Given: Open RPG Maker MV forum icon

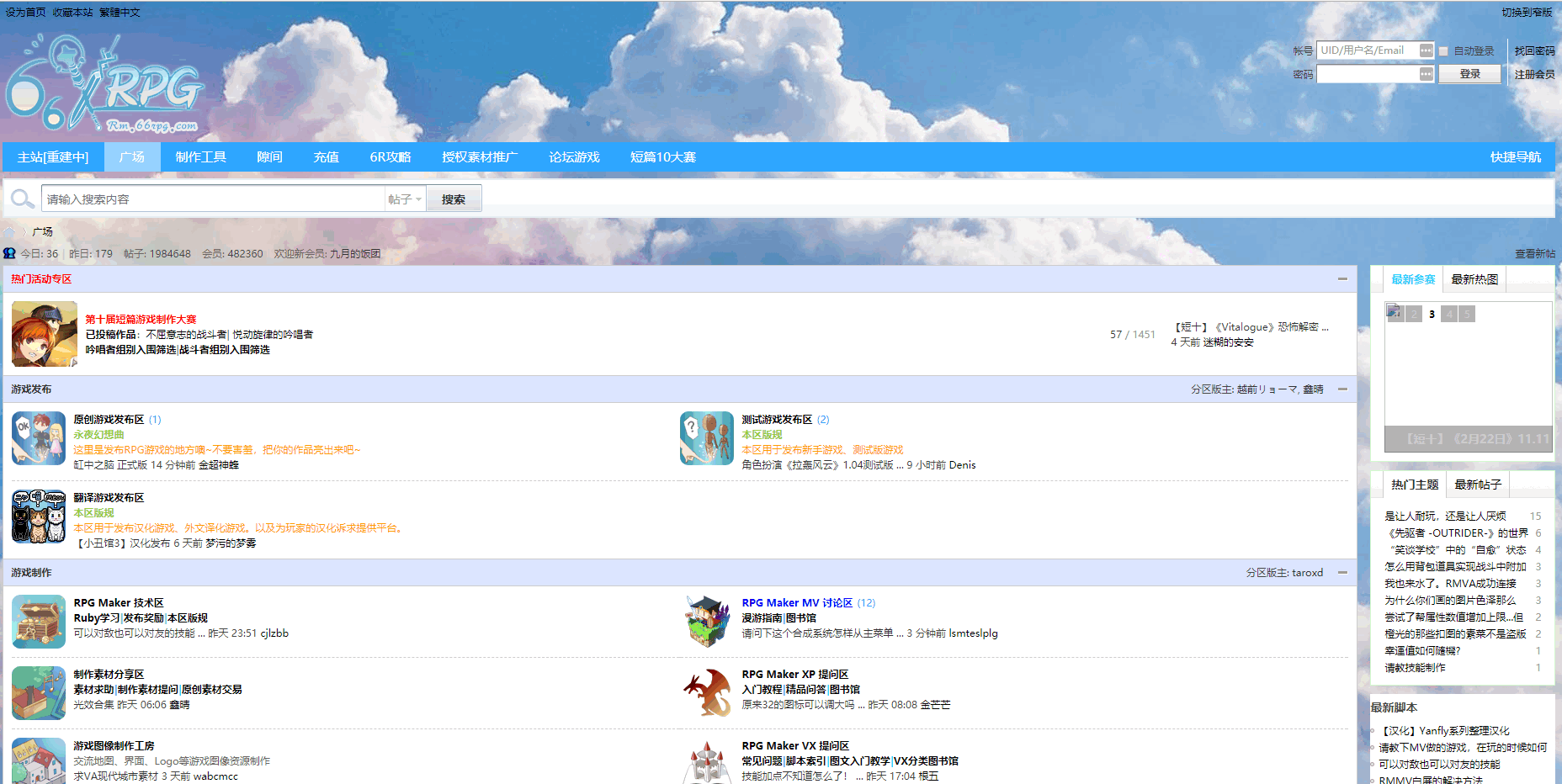Looking at the screenshot, I should [707, 622].
